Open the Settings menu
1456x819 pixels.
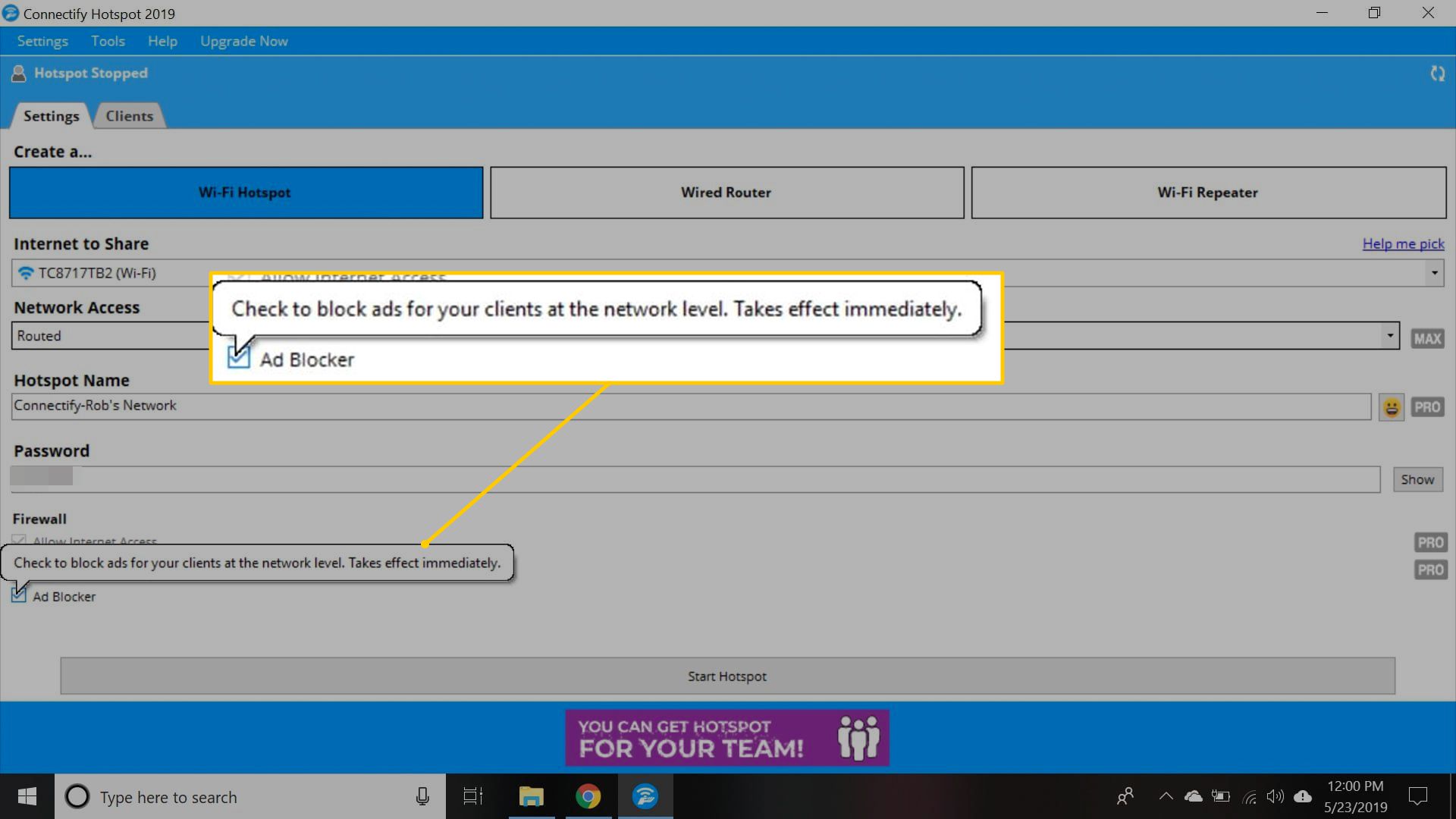click(x=42, y=41)
